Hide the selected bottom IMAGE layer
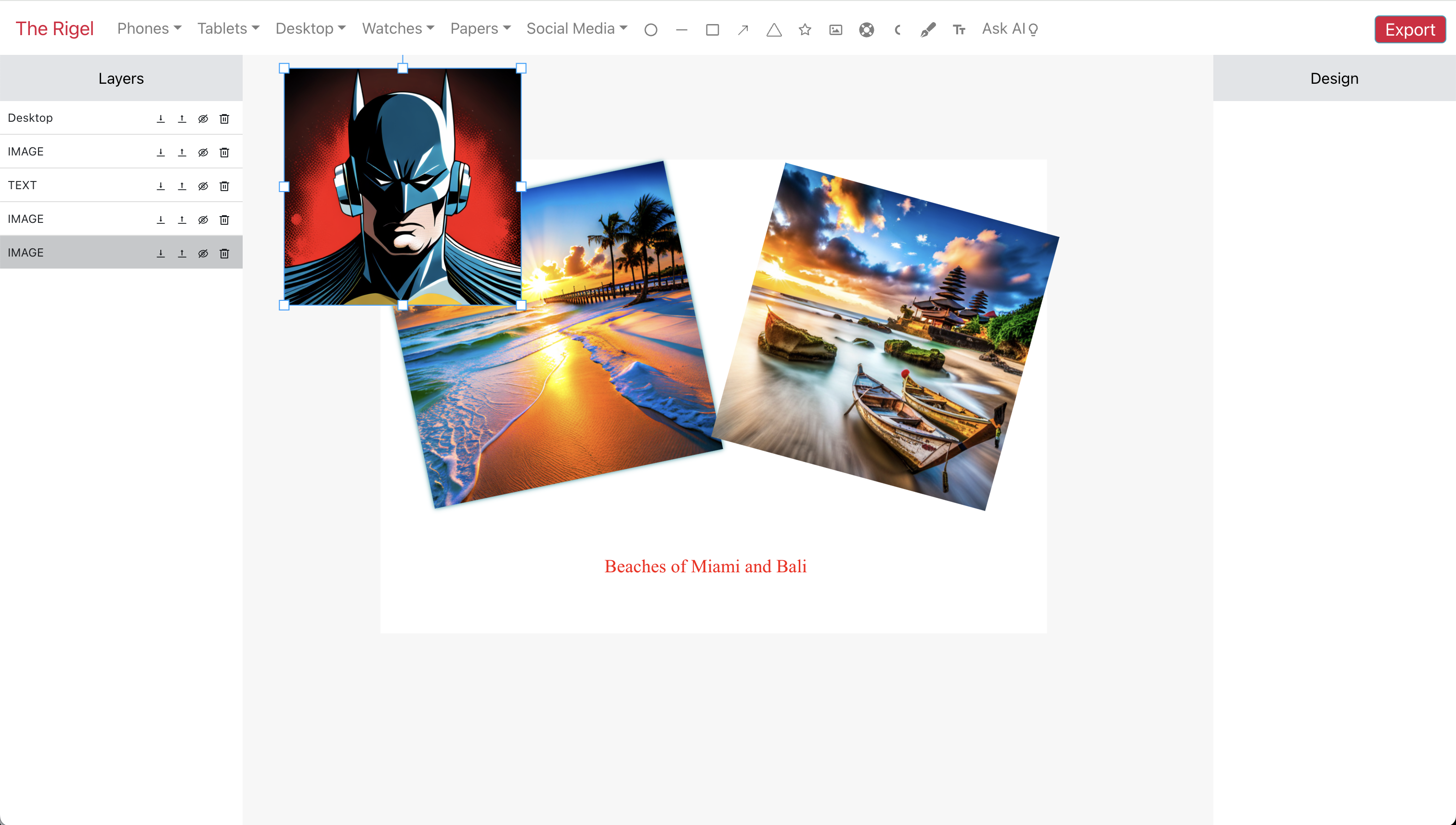1456x825 pixels. (x=203, y=253)
